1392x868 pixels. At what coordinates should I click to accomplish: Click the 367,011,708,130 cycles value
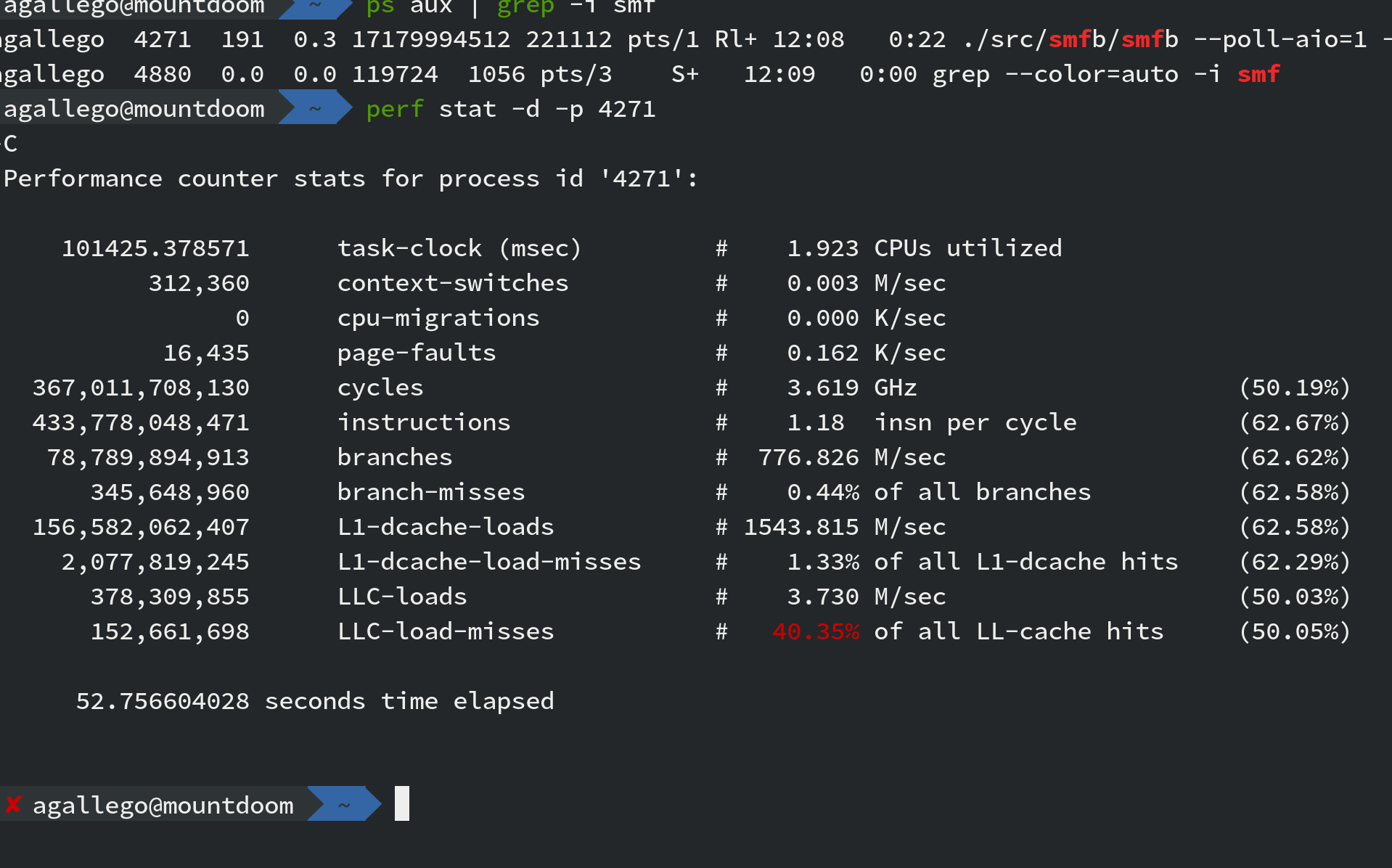pos(141,388)
